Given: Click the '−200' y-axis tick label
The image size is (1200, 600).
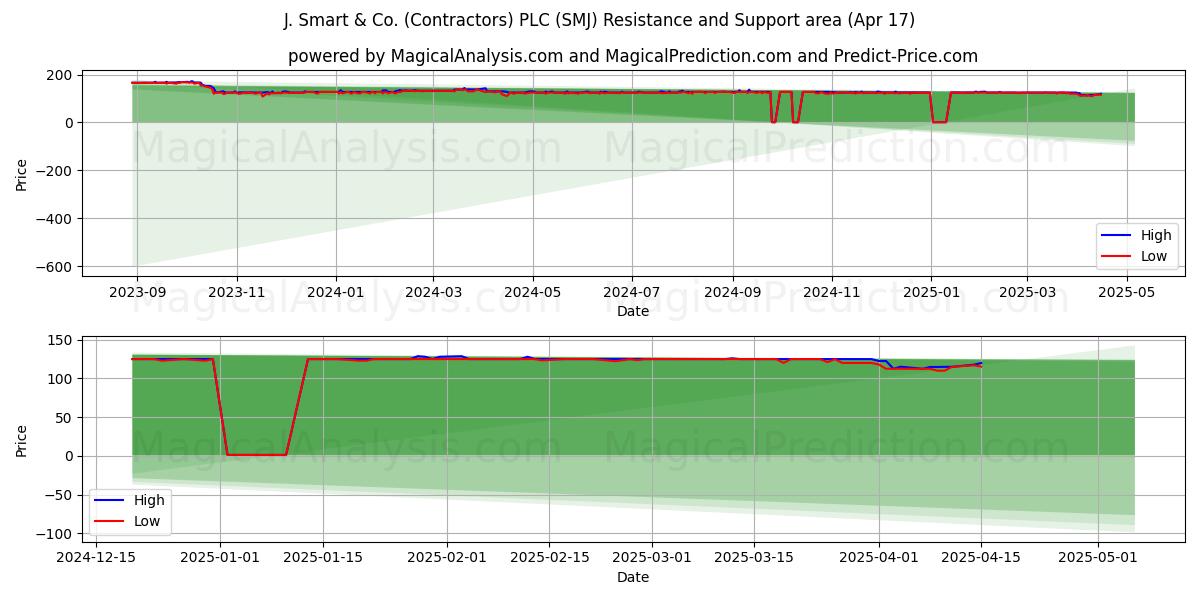Looking at the screenshot, I should [x=54, y=171].
